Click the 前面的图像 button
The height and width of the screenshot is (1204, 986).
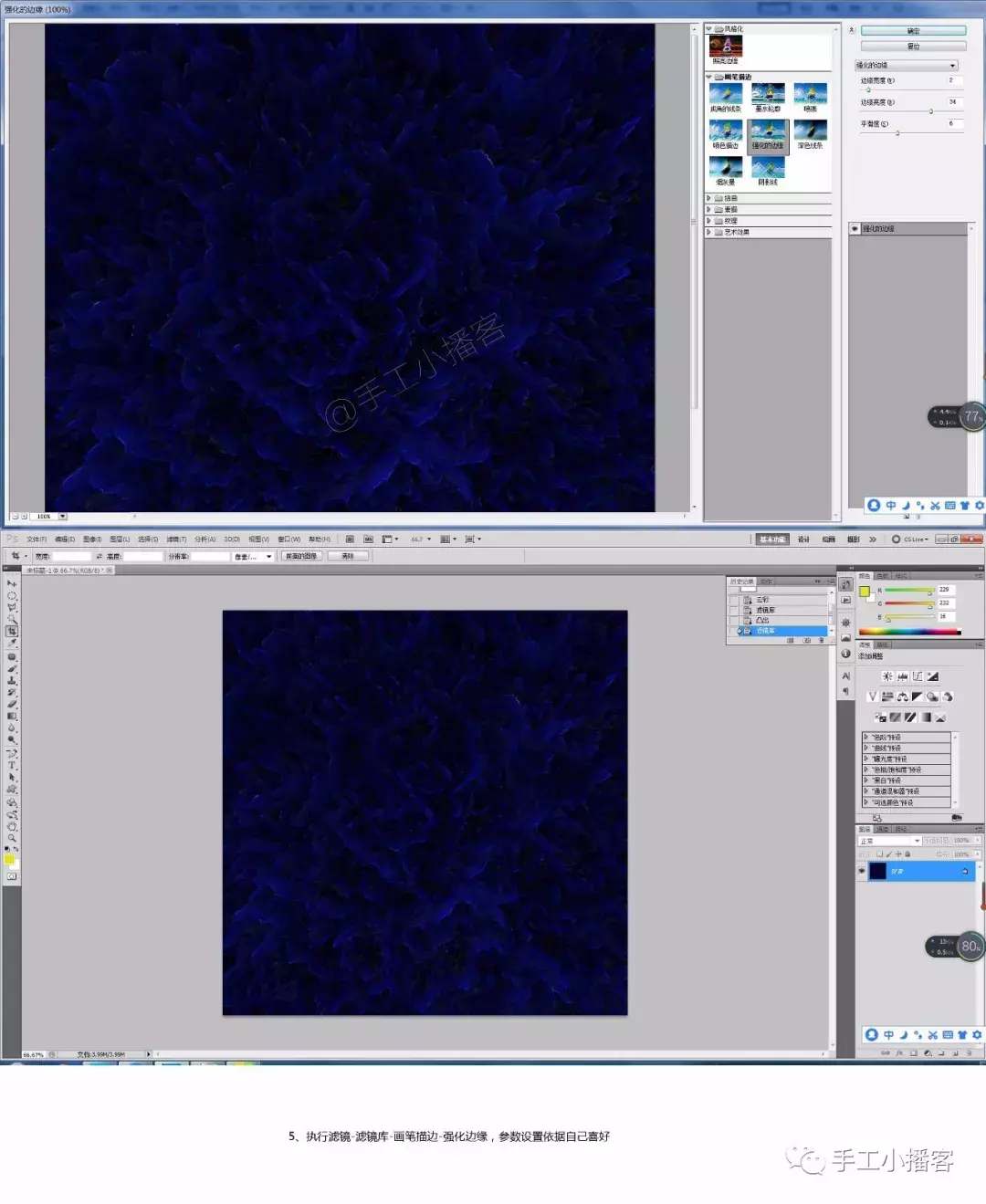(x=301, y=556)
